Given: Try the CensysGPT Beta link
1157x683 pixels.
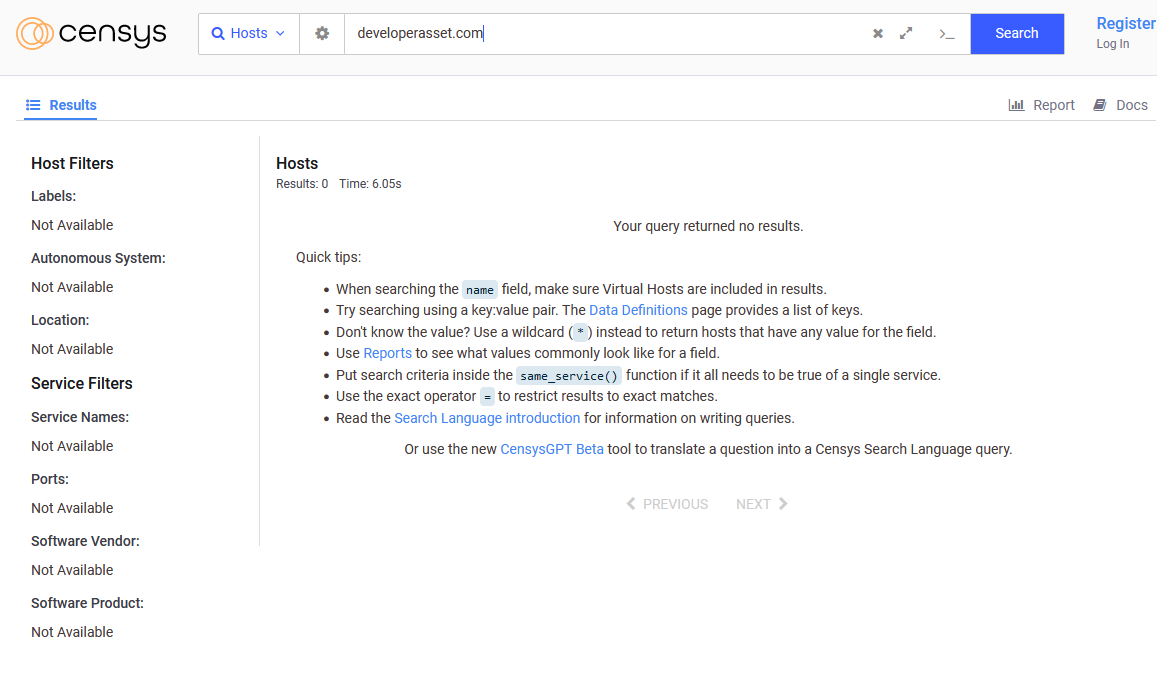Looking at the screenshot, I should point(552,449).
